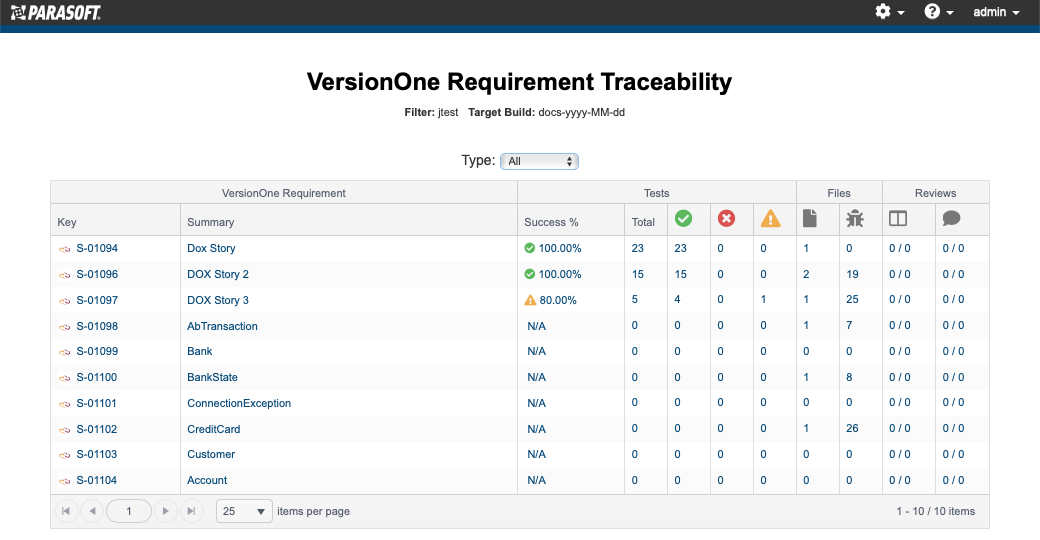The image size is (1040, 540).
Task: Click the review comments speech bubble icon
Action: click(951, 218)
